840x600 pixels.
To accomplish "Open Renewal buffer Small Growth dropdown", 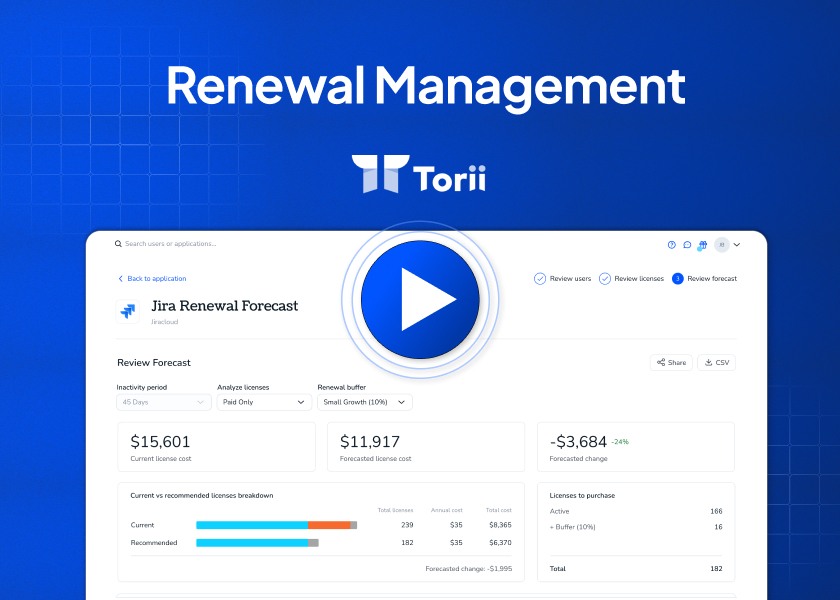I will (x=365, y=402).
